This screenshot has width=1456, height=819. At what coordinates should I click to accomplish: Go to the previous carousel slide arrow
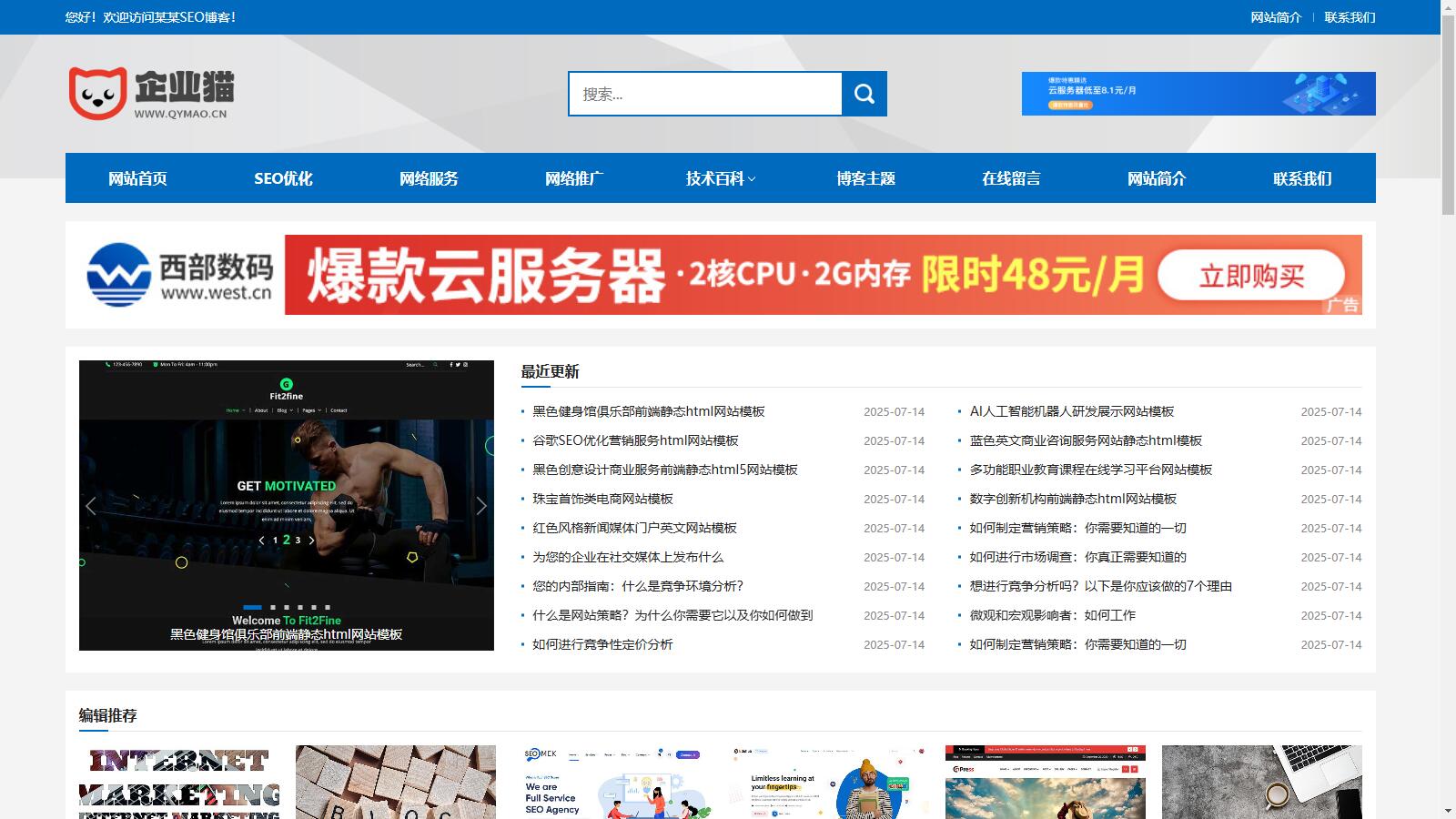(x=91, y=506)
